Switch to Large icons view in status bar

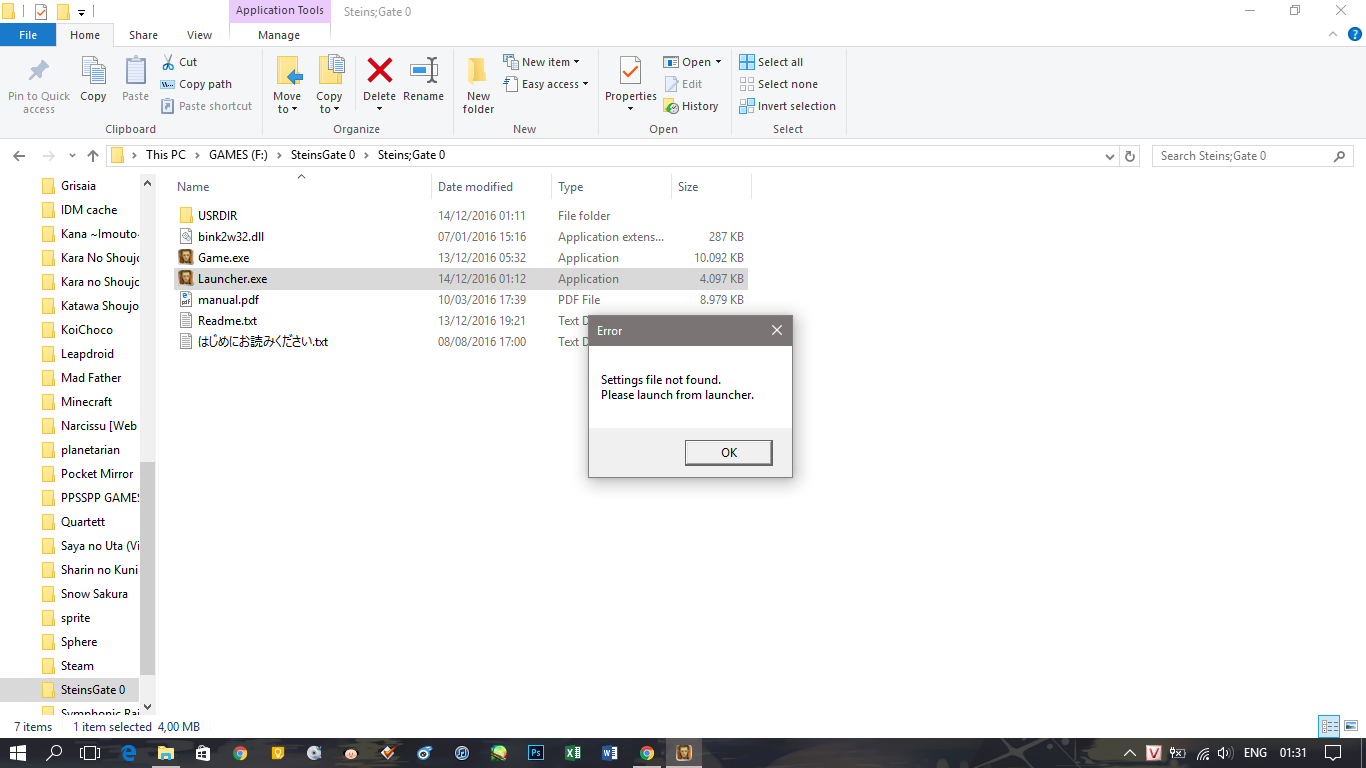tap(1350, 727)
